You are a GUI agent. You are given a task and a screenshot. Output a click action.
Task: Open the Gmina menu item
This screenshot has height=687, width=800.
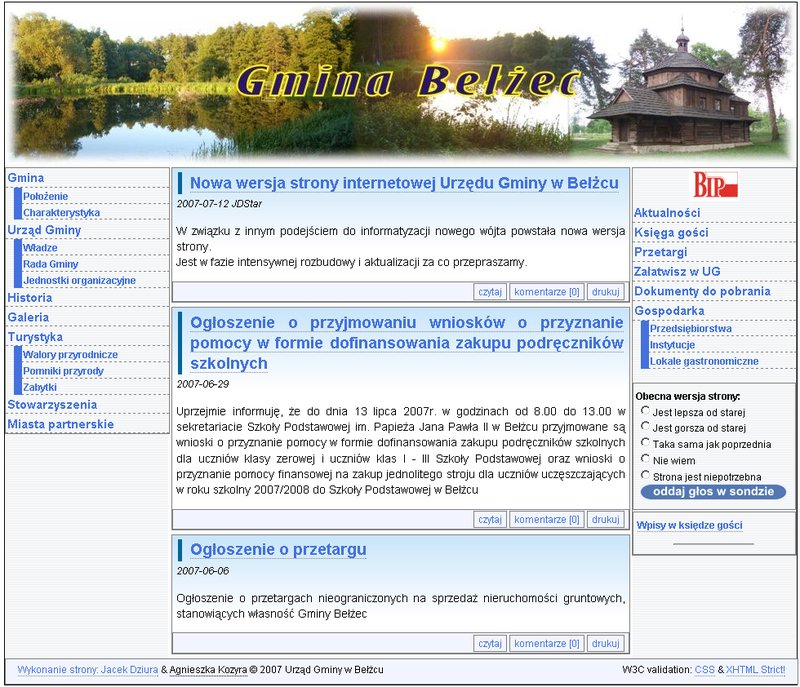pos(26,178)
